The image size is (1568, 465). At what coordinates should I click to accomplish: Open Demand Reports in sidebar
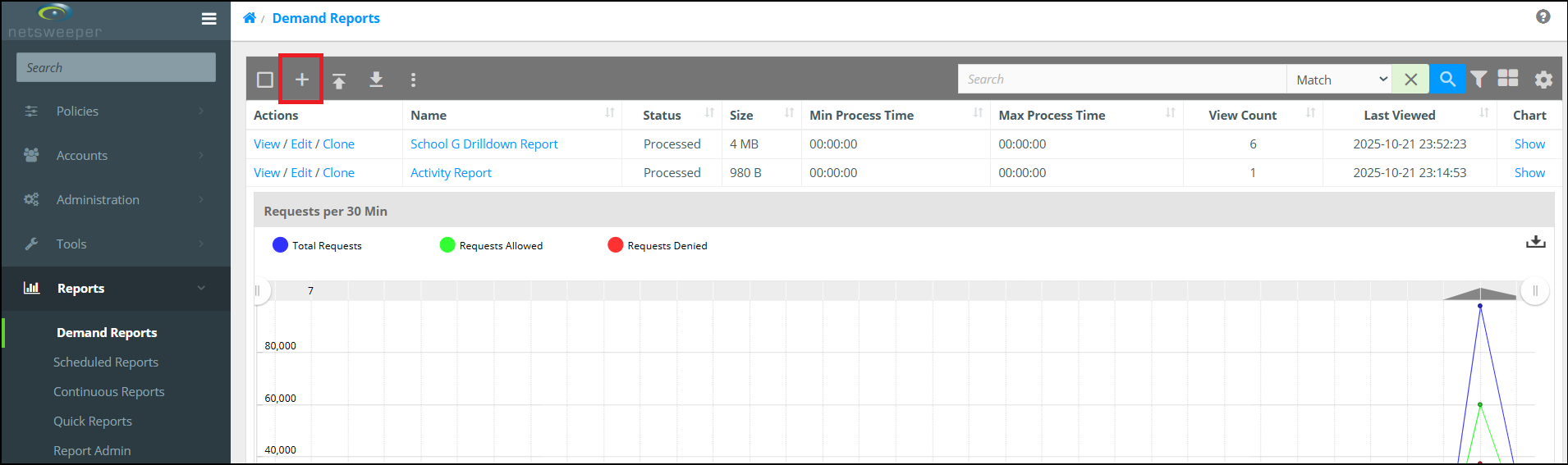coord(107,332)
